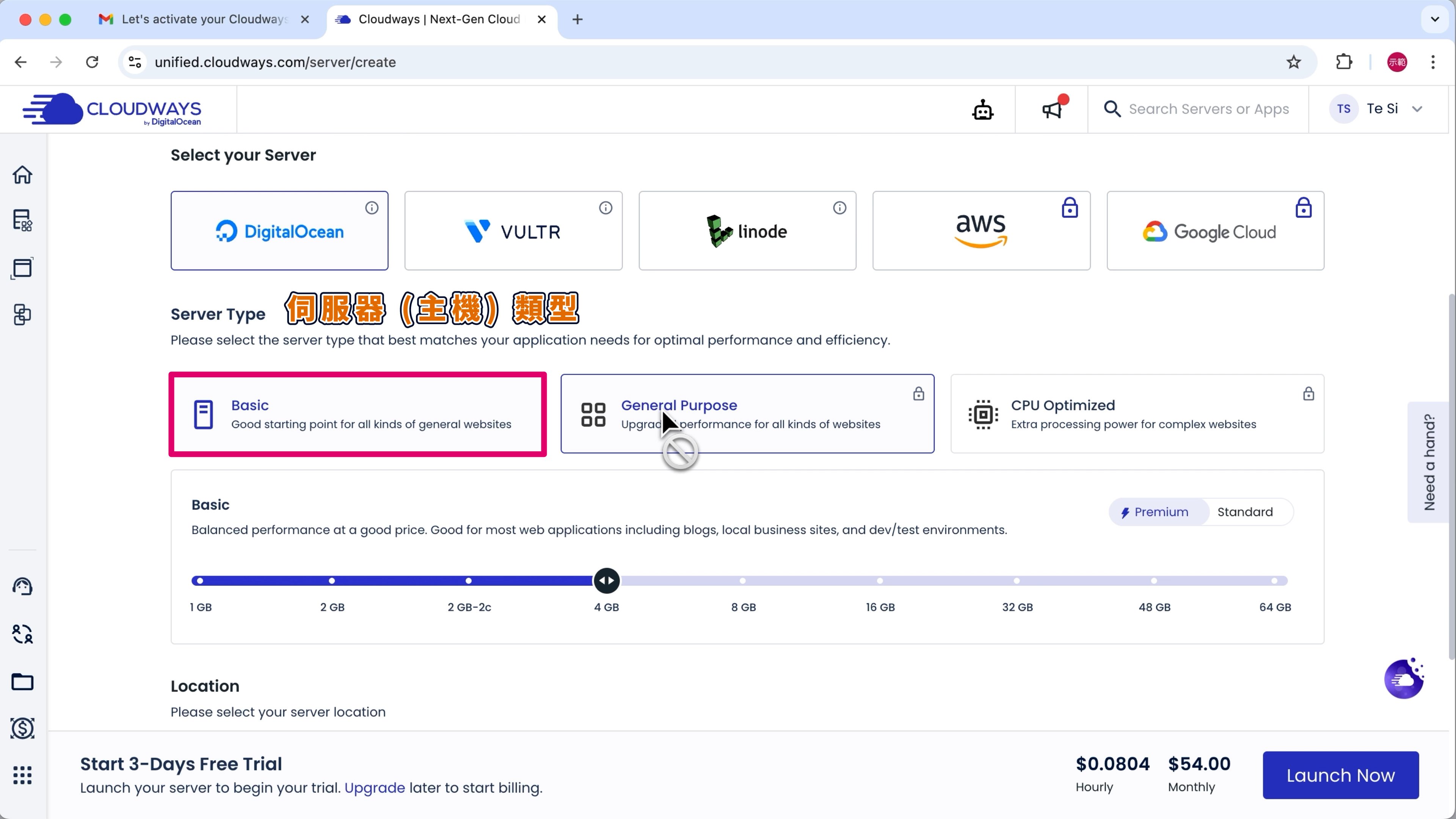
Task: Click the Cloudways chatbot floating icon
Action: coord(1404,679)
